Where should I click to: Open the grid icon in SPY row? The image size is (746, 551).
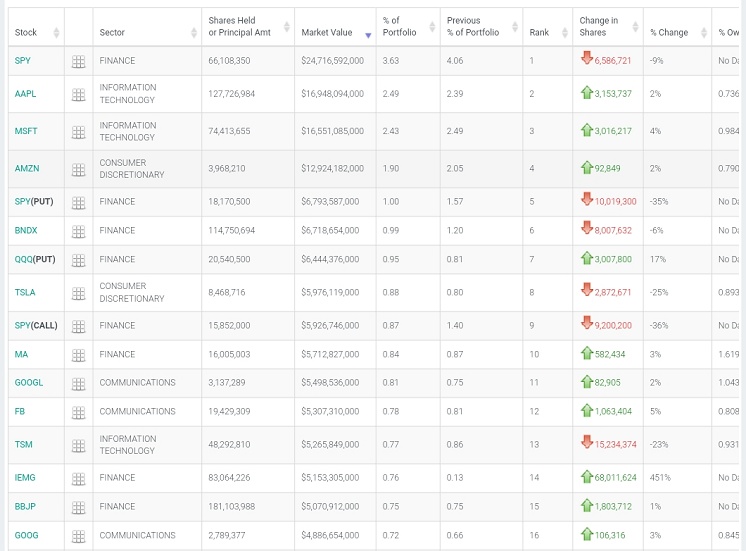click(x=78, y=61)
